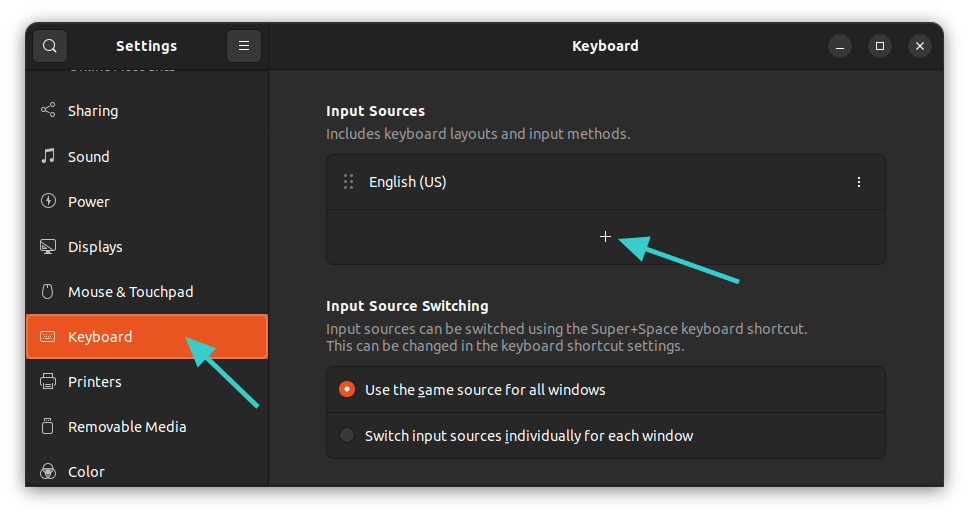The width and height of the screenshot is (969, 515).
Task: Click the Sharing icon in sidebar
Action: coord(47,111)
